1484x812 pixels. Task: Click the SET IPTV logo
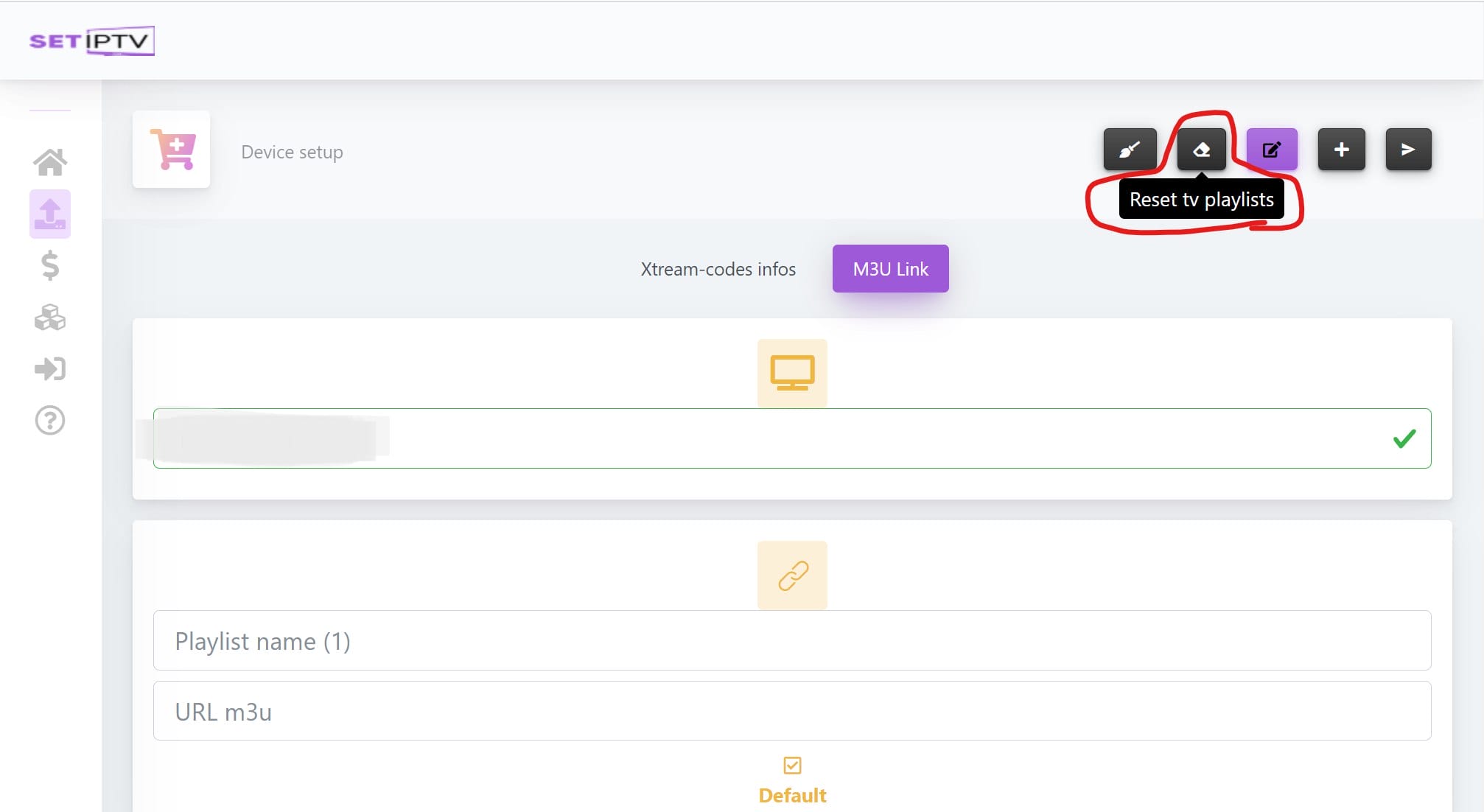coord(91,41)
